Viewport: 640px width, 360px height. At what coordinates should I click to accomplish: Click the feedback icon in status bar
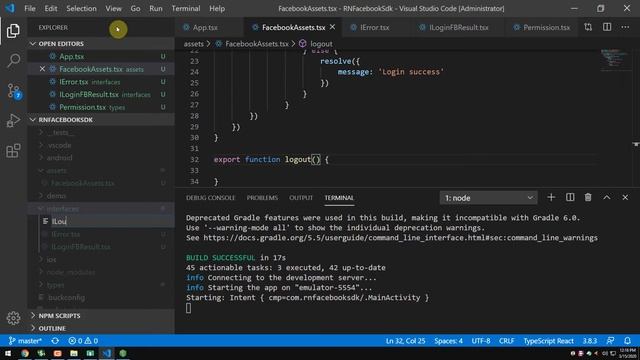pos(610,341)
